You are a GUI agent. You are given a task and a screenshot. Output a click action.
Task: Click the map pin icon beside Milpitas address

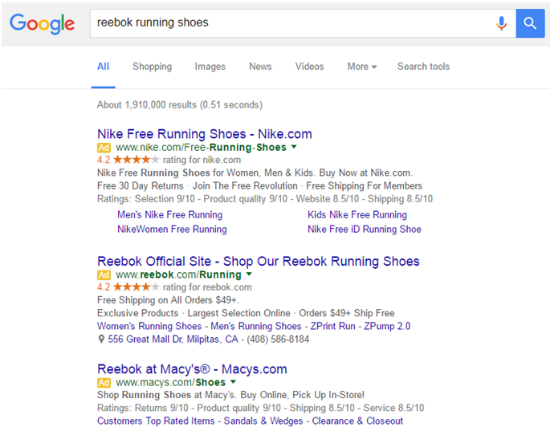click(101, 339)
